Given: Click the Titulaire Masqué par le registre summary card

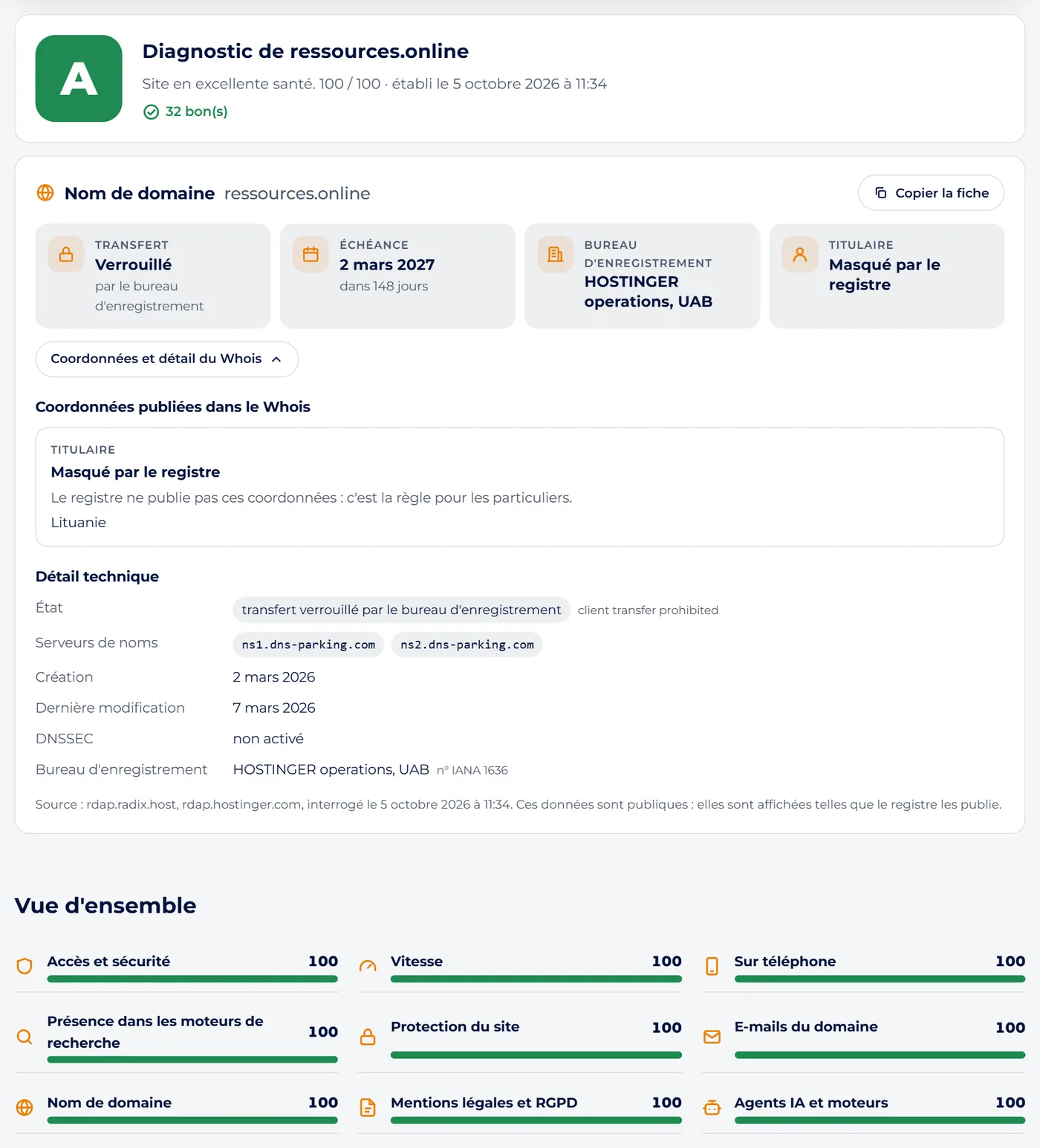Looking at the screenshot, I should point(887,276).
